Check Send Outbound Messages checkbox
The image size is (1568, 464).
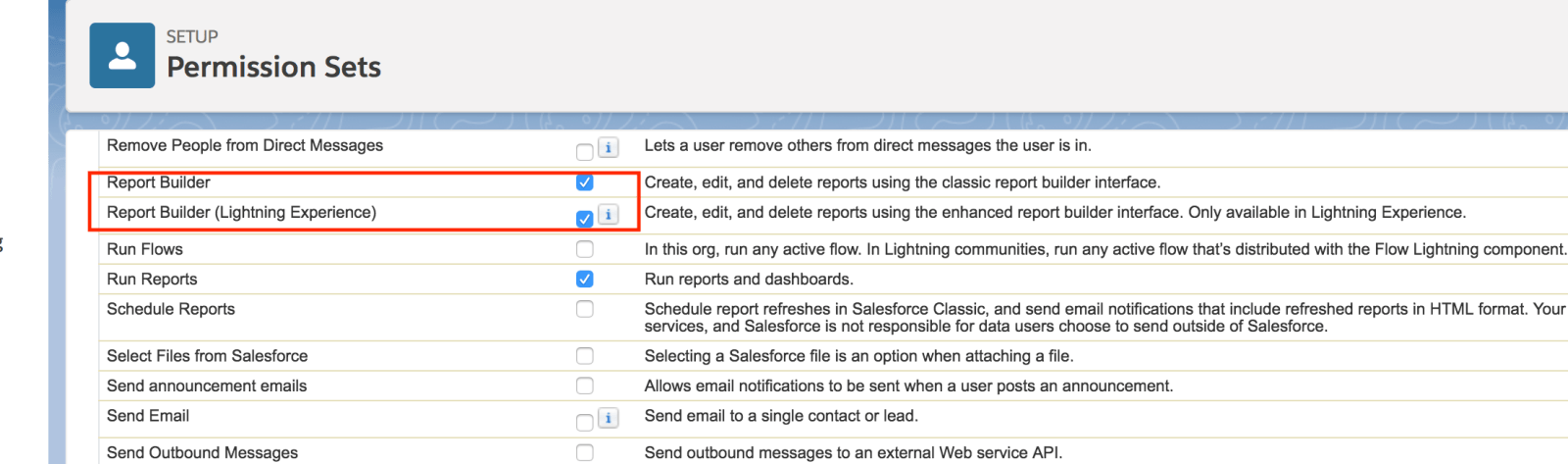[585, 452]
